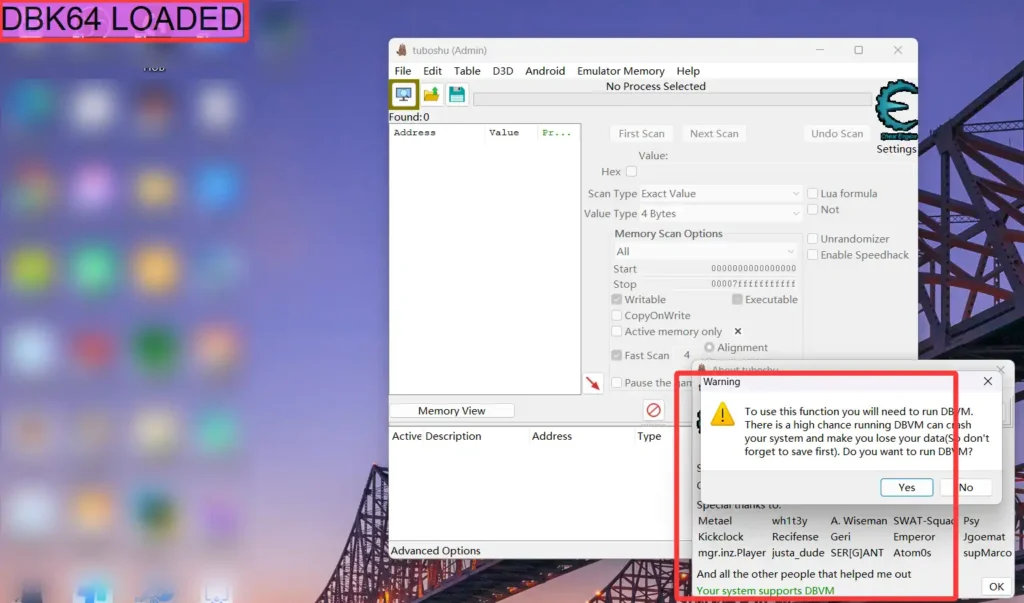Screen dimensions: 1024x603
Task: Click the red arrow add-address icon
Action: pos(593,383)
